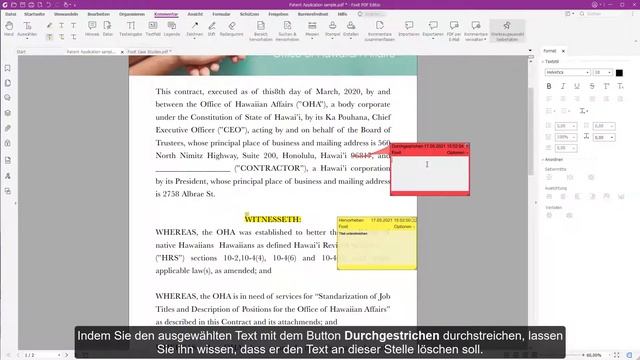The height and width of the screenshot is (360, 640).
Task: Close the Format panel
Action: 563,51
